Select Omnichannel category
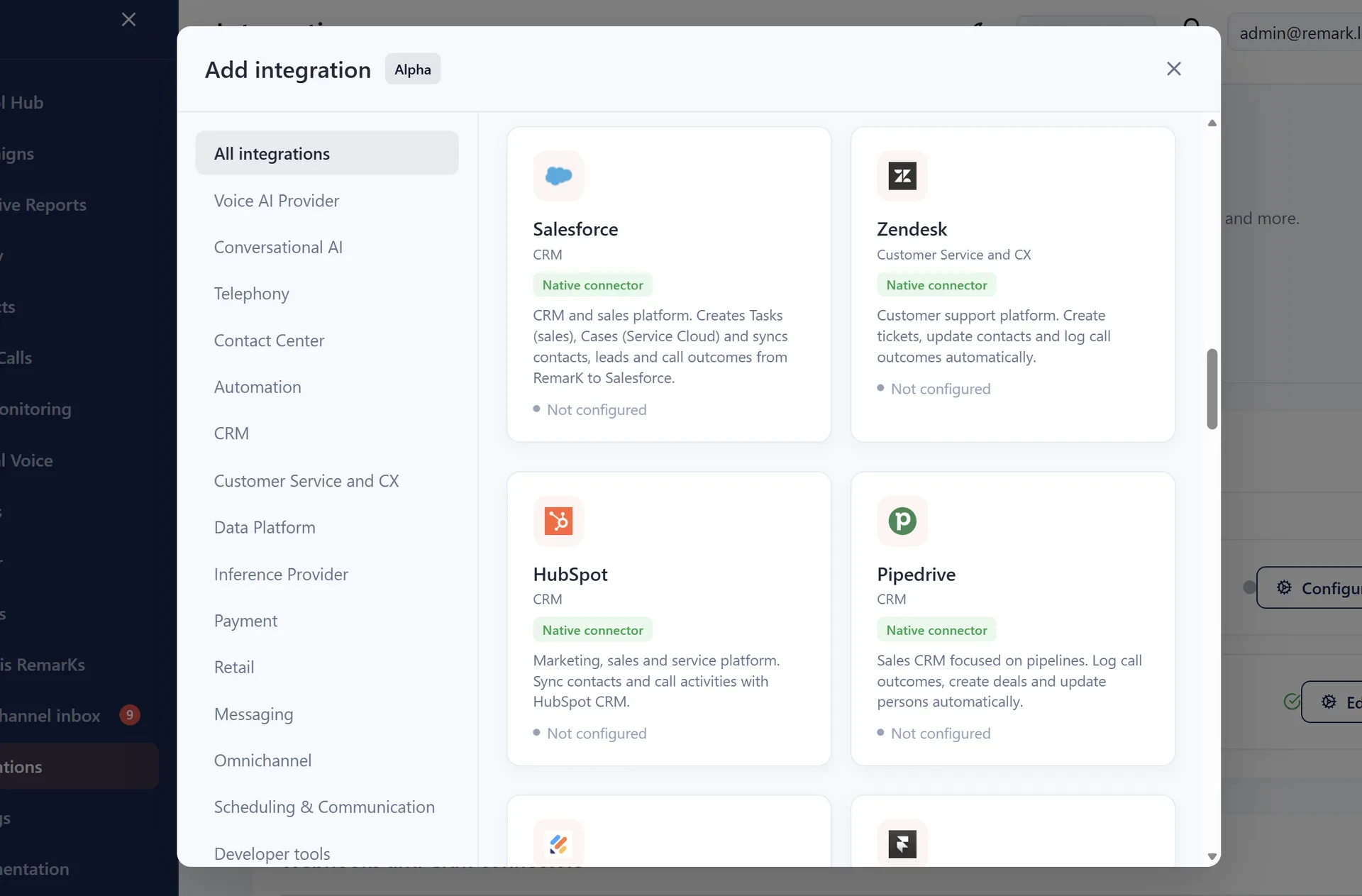This screenshot has height=896, width=1362. 262,761
